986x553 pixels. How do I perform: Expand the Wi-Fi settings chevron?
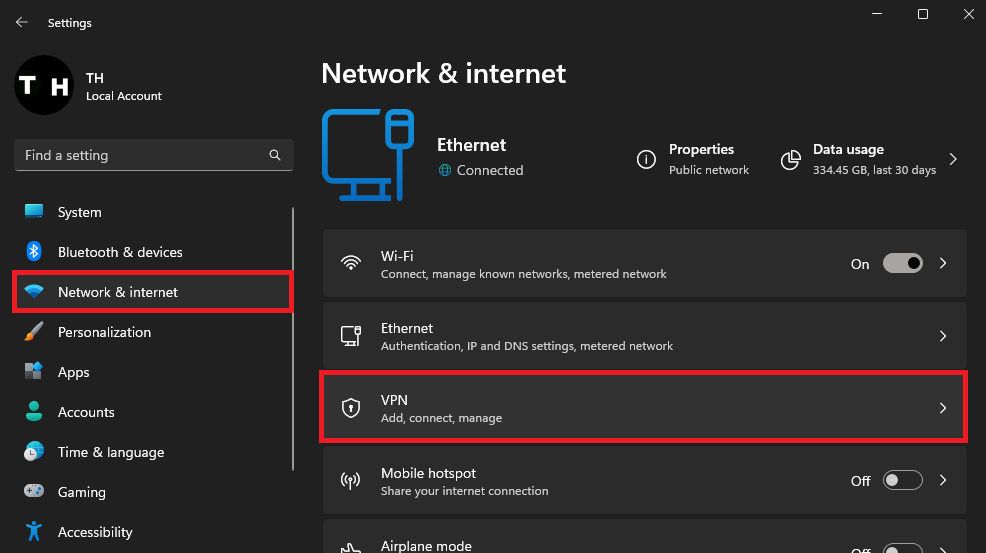[x=943, y=264]
